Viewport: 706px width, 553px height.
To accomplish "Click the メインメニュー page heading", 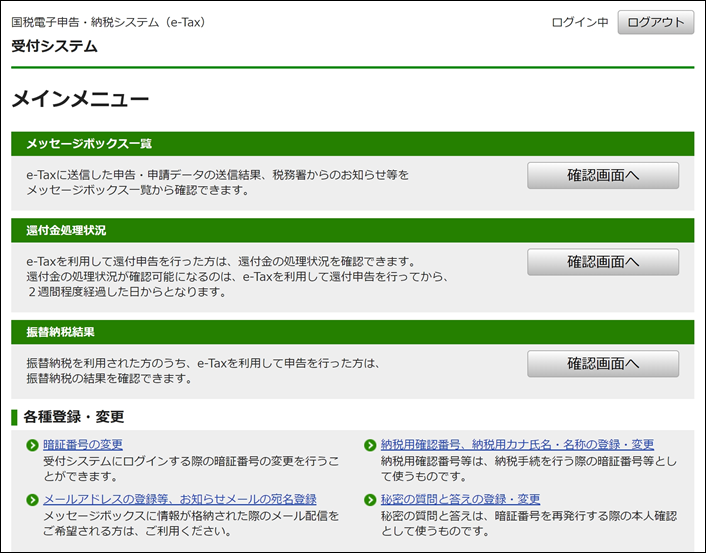I will [80, 99].
